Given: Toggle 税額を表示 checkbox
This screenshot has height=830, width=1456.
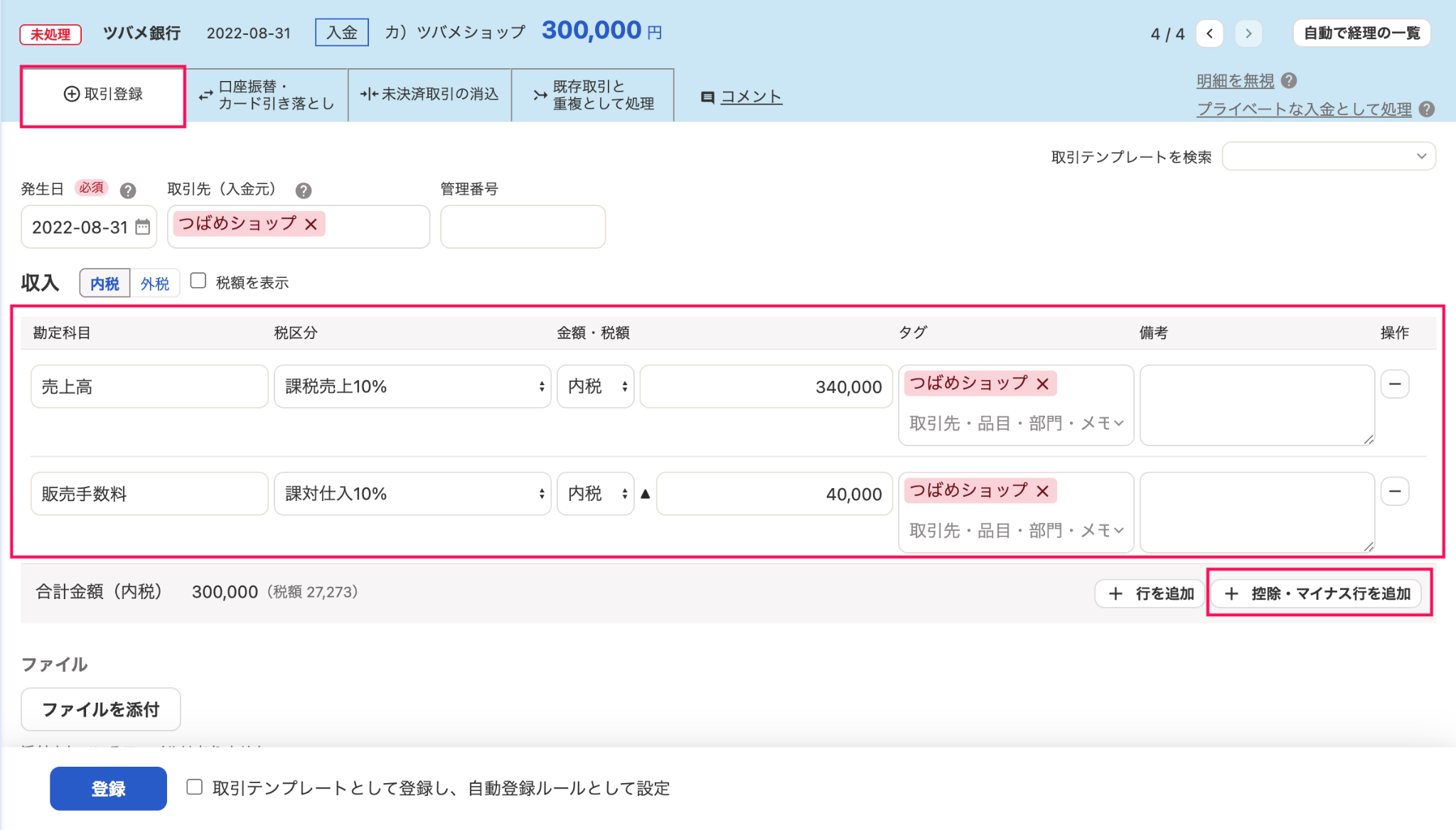Looking at the screenshot, I should (x=198, y=281).
